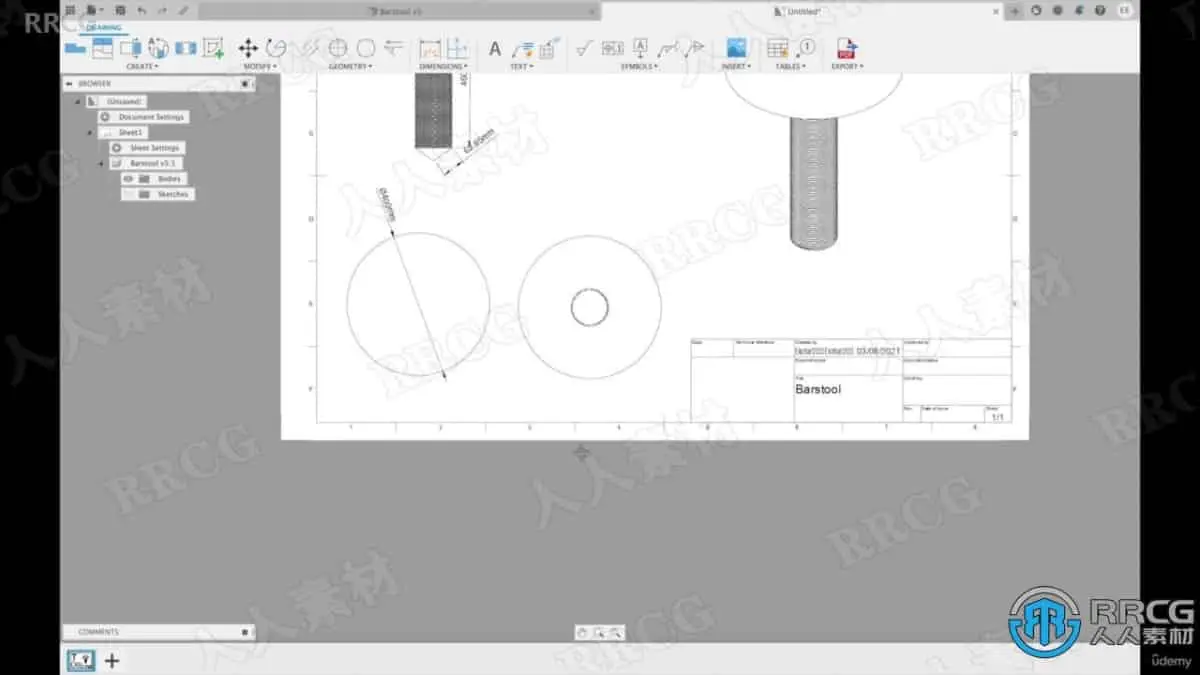Image resolution: width=1200 pixels, height=675 pixels.
Task: Select the Edge Extension geometry tool
Action: tap(393, 47)
